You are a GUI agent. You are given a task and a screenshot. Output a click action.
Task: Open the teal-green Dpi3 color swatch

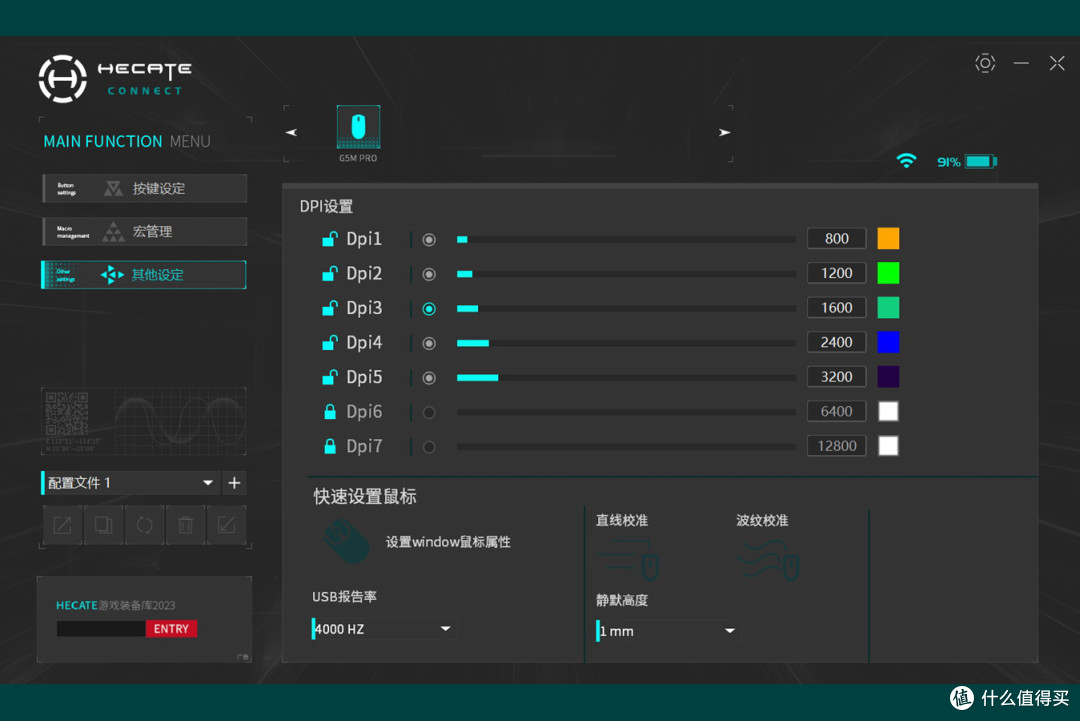coord(888,307)
